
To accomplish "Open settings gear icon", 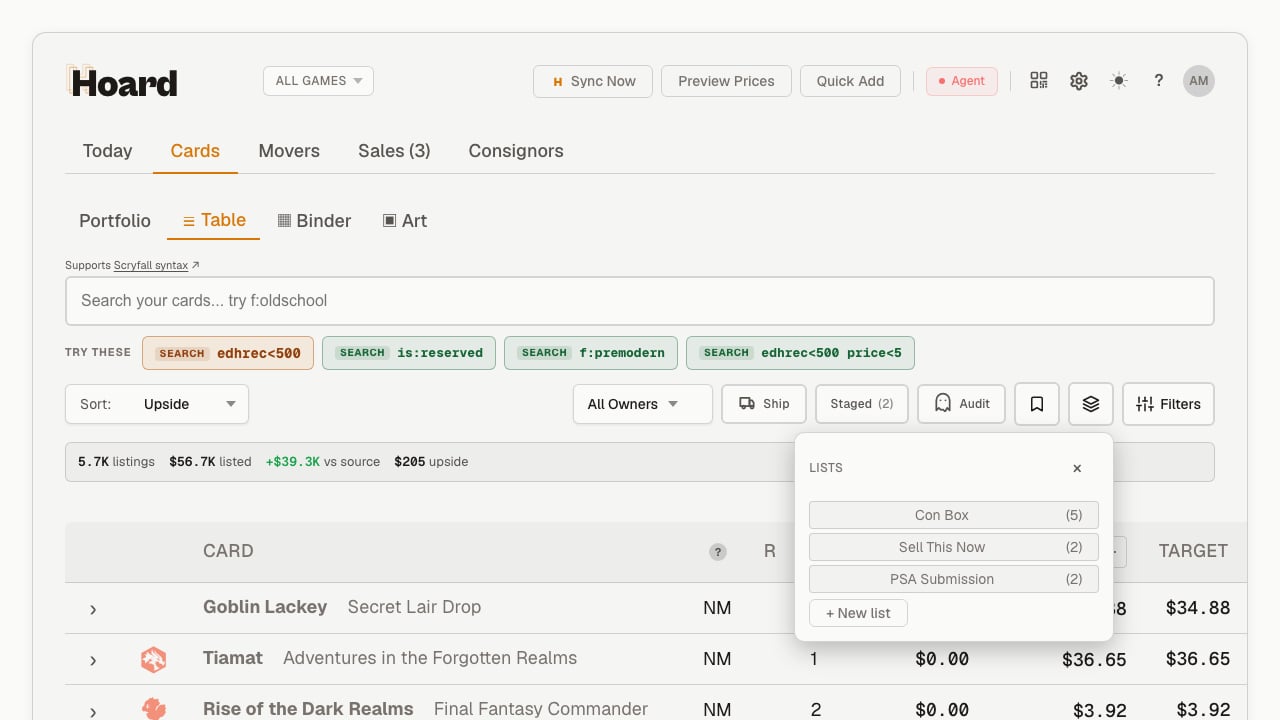I will pos(1079,81).
